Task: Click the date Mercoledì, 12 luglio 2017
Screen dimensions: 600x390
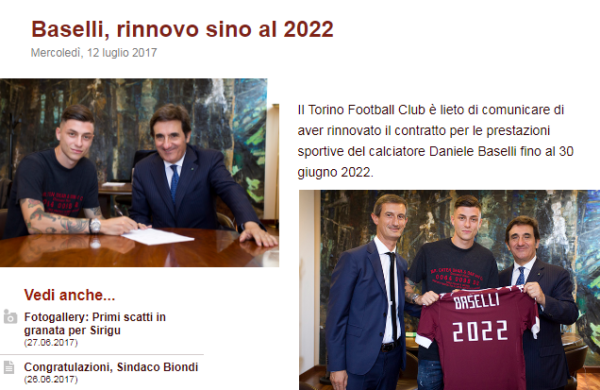Action: (x=94, y=52)
